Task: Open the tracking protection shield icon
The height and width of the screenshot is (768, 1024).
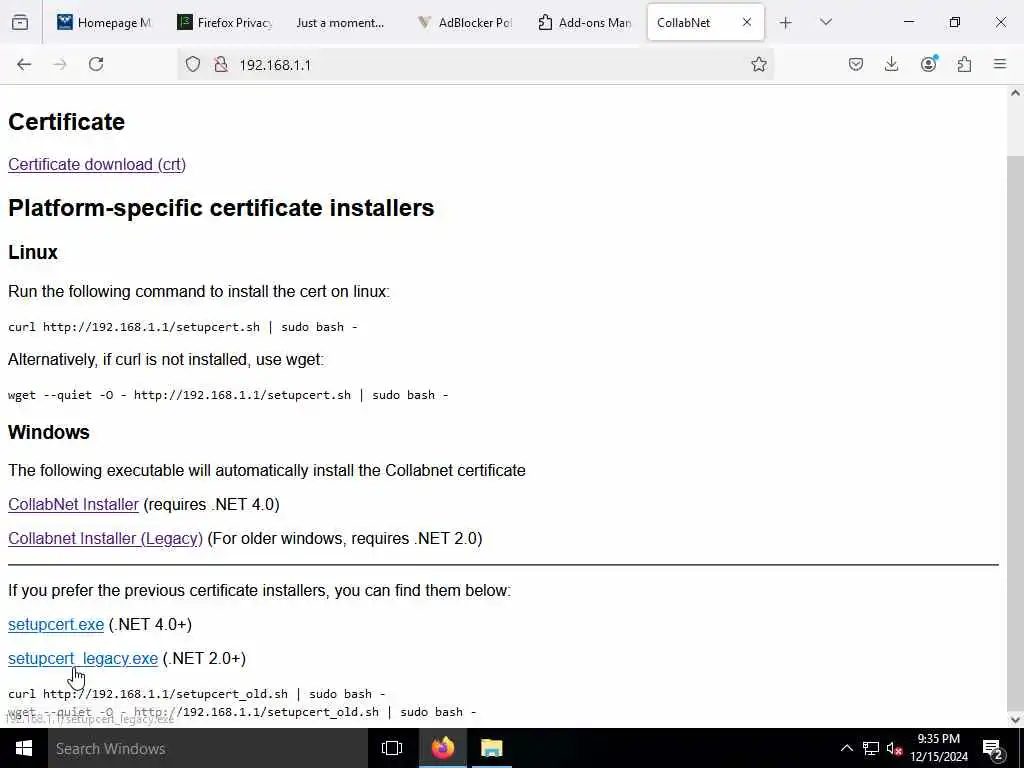Action: pos(193,64)
